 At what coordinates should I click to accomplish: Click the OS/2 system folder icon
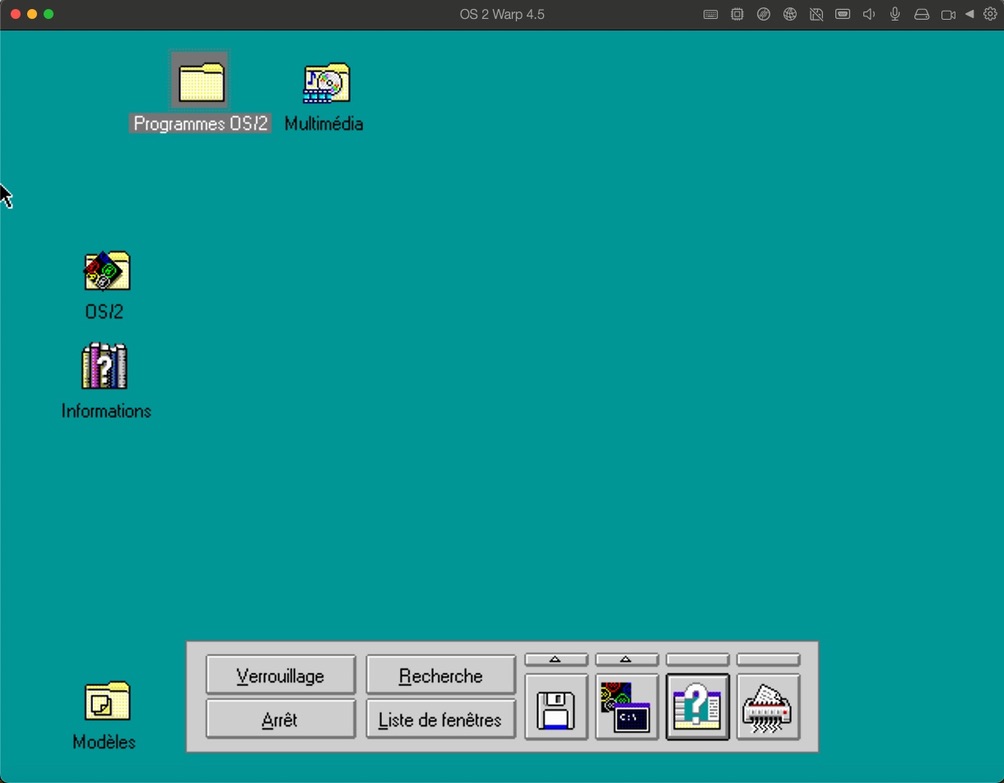[x=106, y=271]
